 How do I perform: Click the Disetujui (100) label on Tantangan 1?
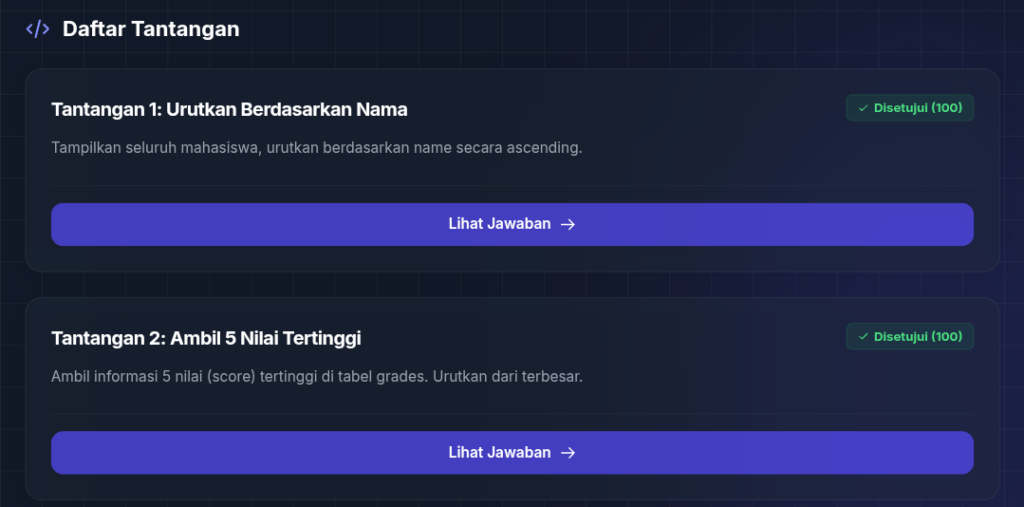pyautogui.click(x=918, y=108)
